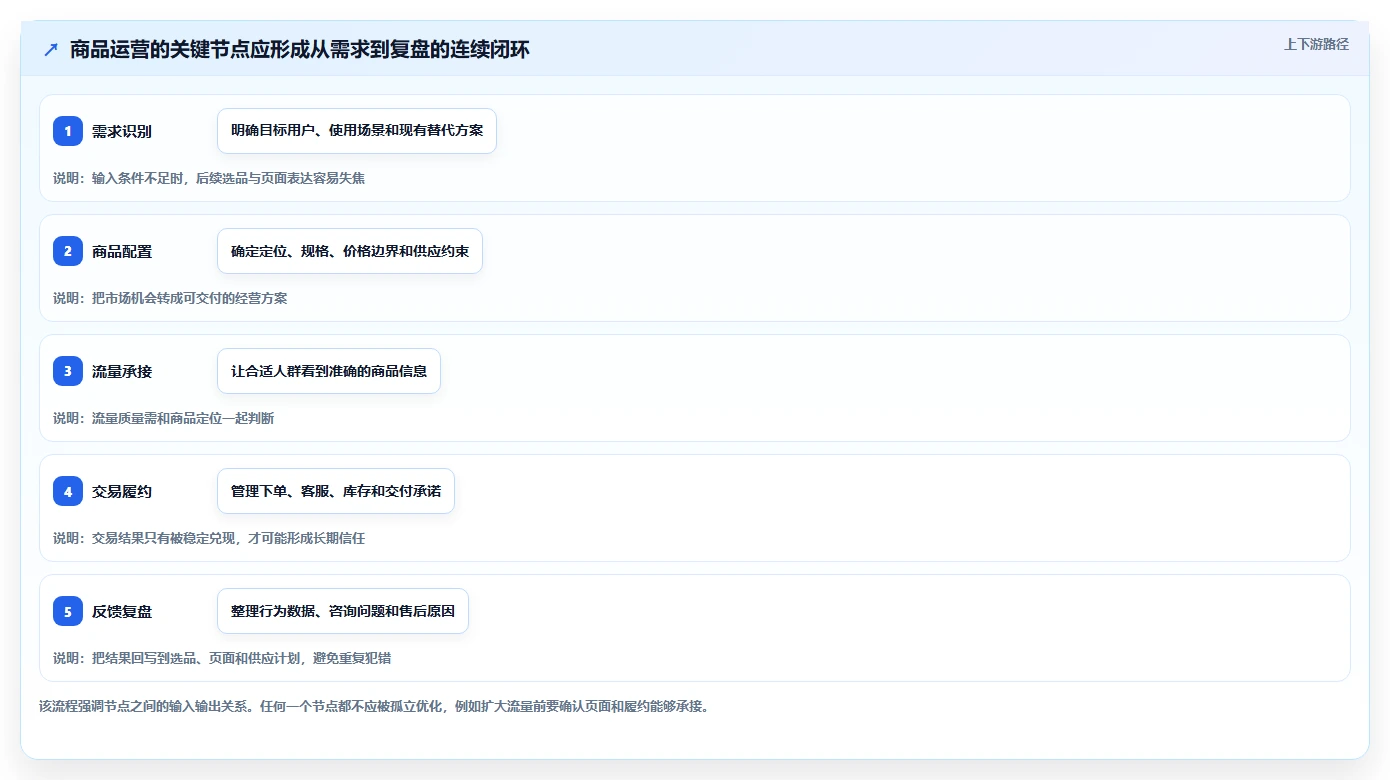Click the arrow icon beside the title

coord(51,50)
